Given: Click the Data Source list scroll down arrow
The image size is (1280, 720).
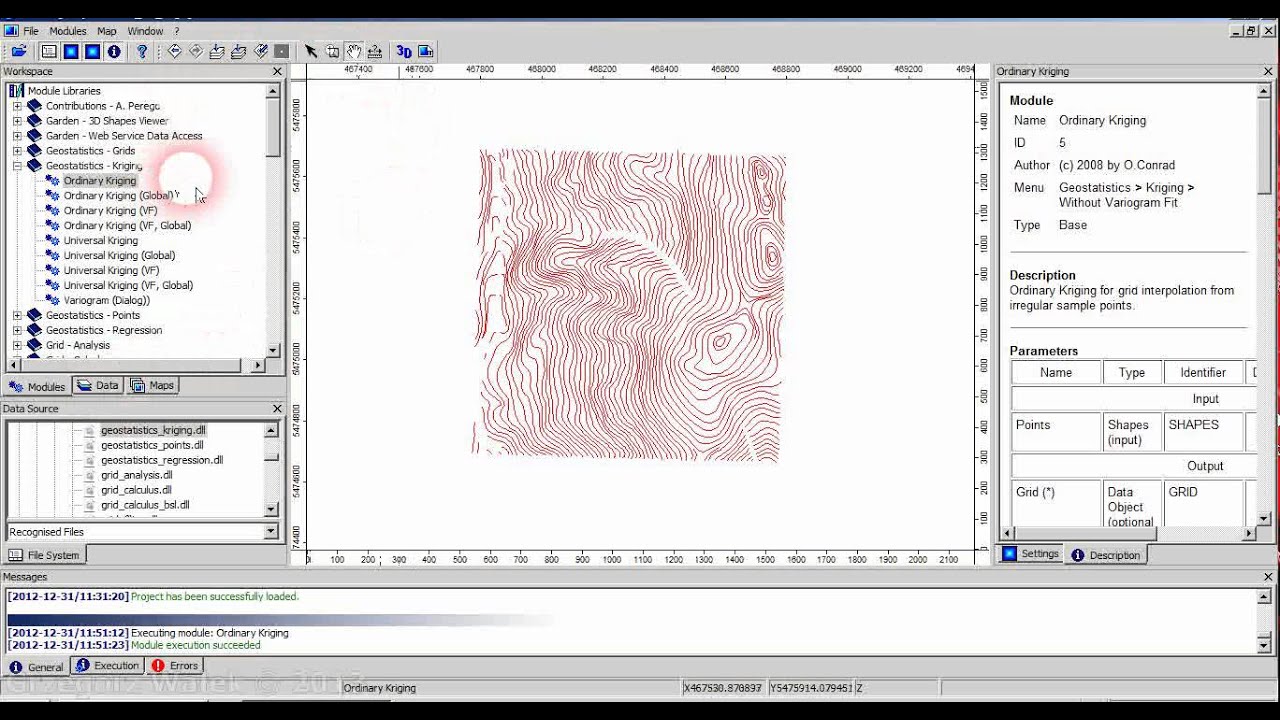Looking at the screenshot, I should tap(271, 509).
